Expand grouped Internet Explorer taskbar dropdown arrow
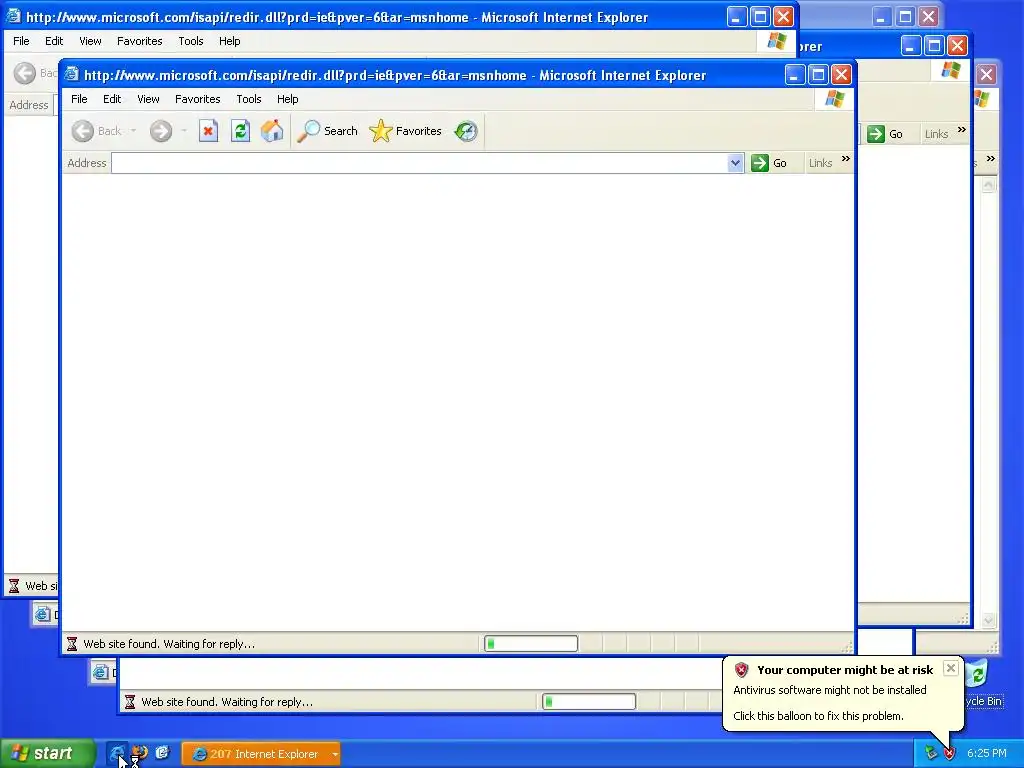Image resolution: width=1024 pixels, height=768 pixels. [335, 754]
